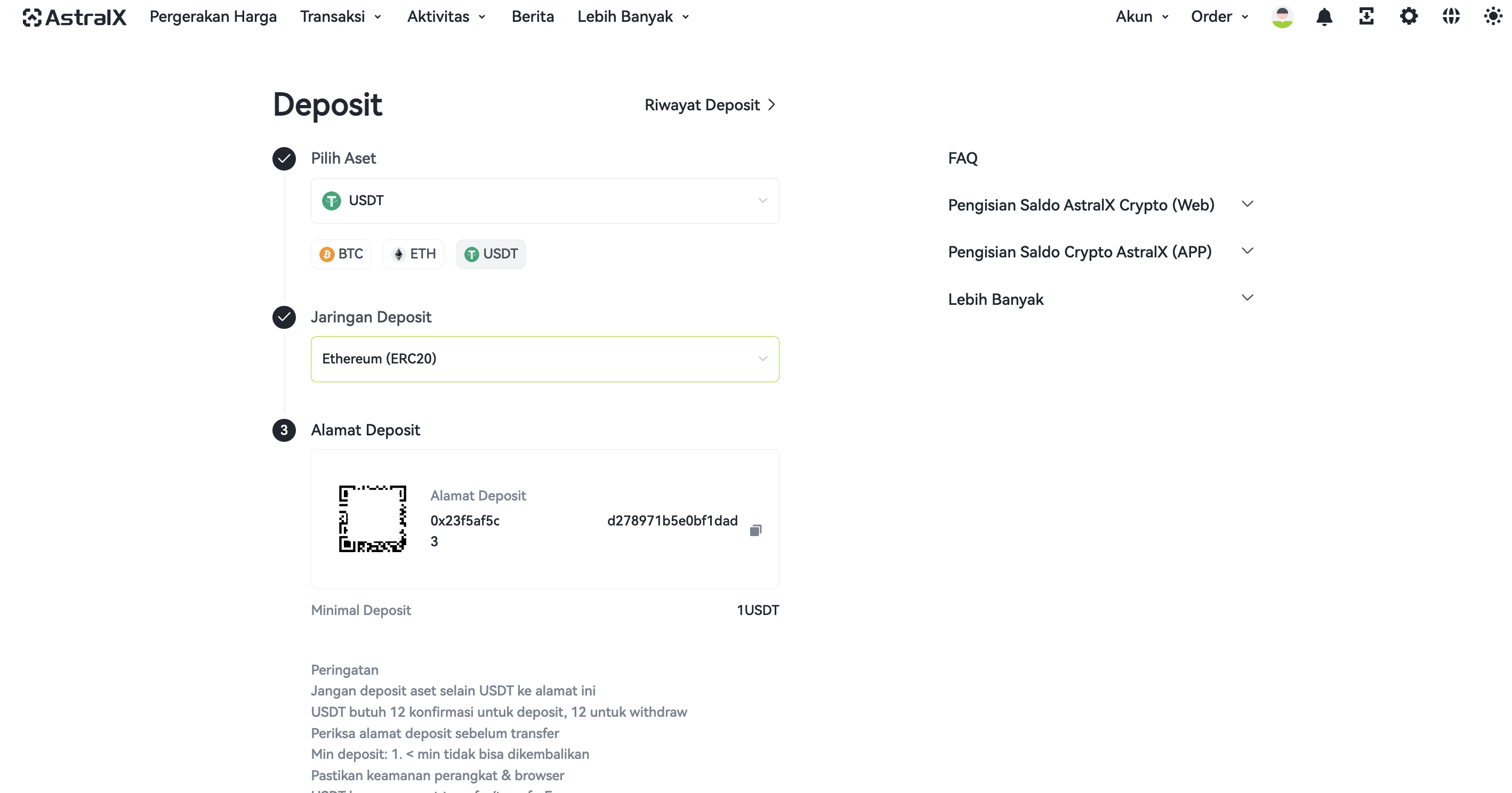Select the USDT quick asset chip
Screen dimensions: 1512x793
[x=490, y=254]
